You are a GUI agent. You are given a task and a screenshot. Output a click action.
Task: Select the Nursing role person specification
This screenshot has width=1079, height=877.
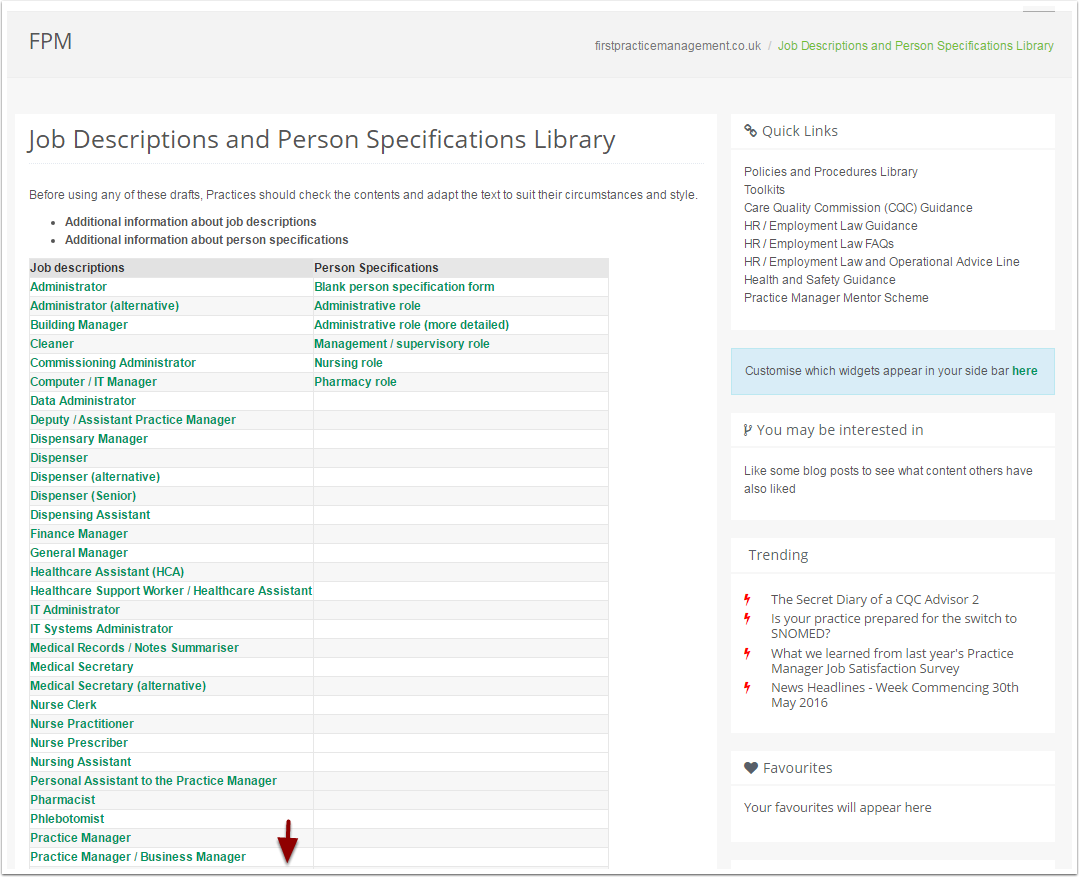point(348,363)
